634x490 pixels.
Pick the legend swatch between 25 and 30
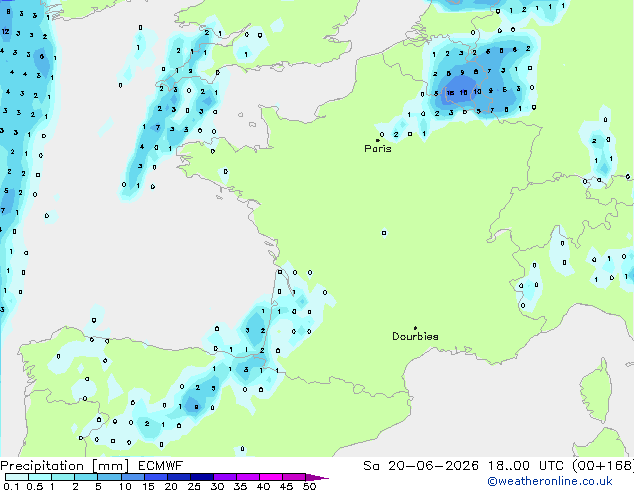tap(202, 477)
